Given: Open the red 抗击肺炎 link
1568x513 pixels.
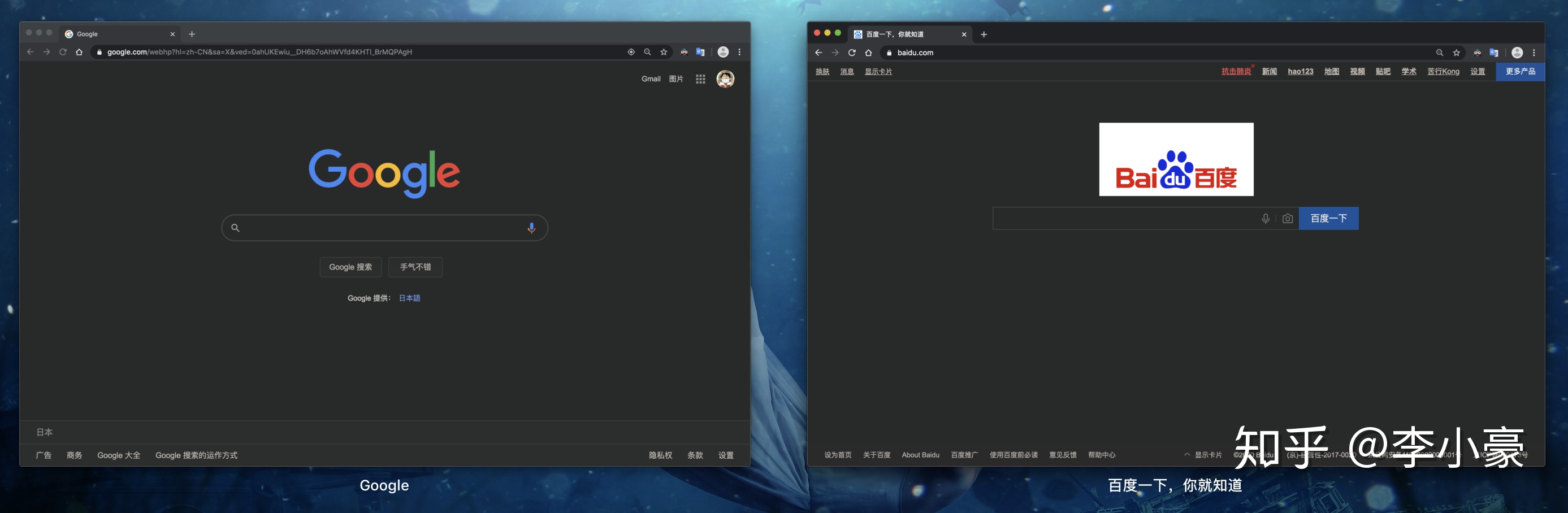Looking at the screenshot, I should pos(1236,72).
